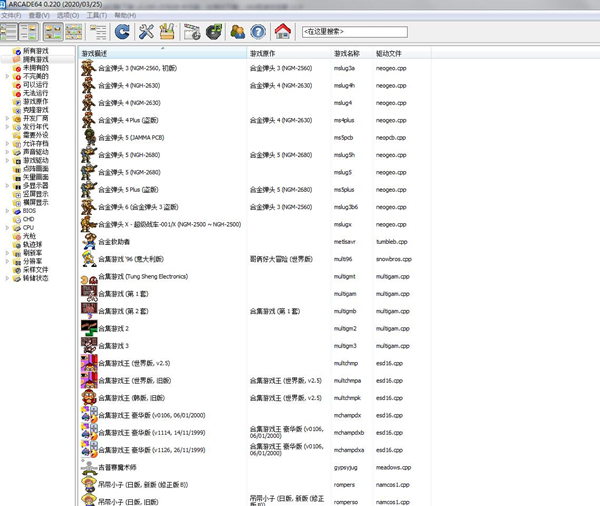
Task: Sort by the 驱动文件 column header
Action: coord(390,53)
